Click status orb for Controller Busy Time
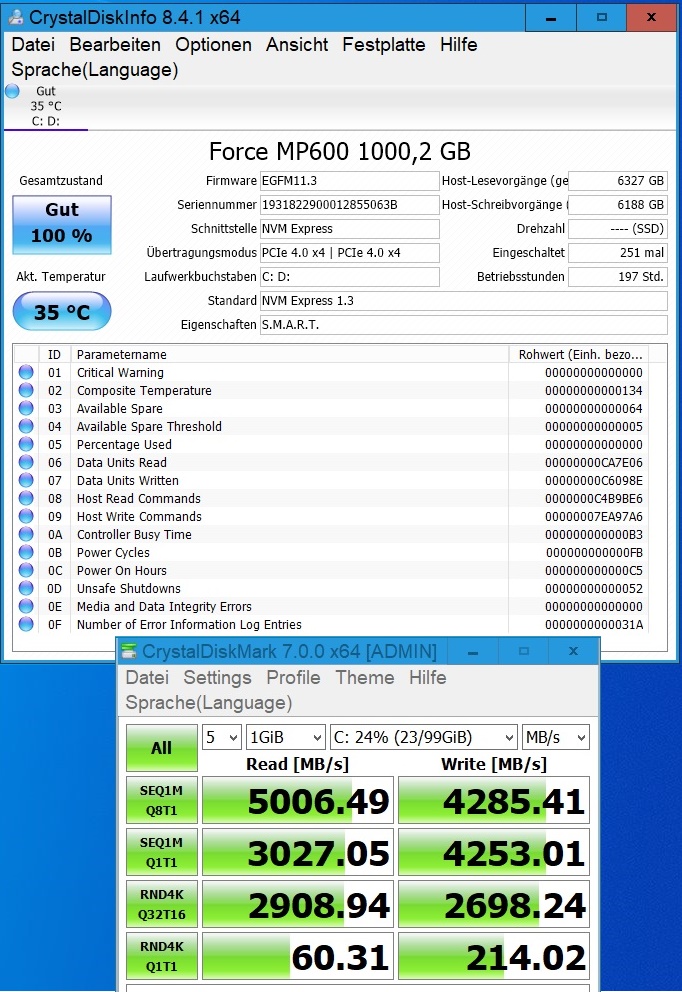682x992 pixels. 26,535
